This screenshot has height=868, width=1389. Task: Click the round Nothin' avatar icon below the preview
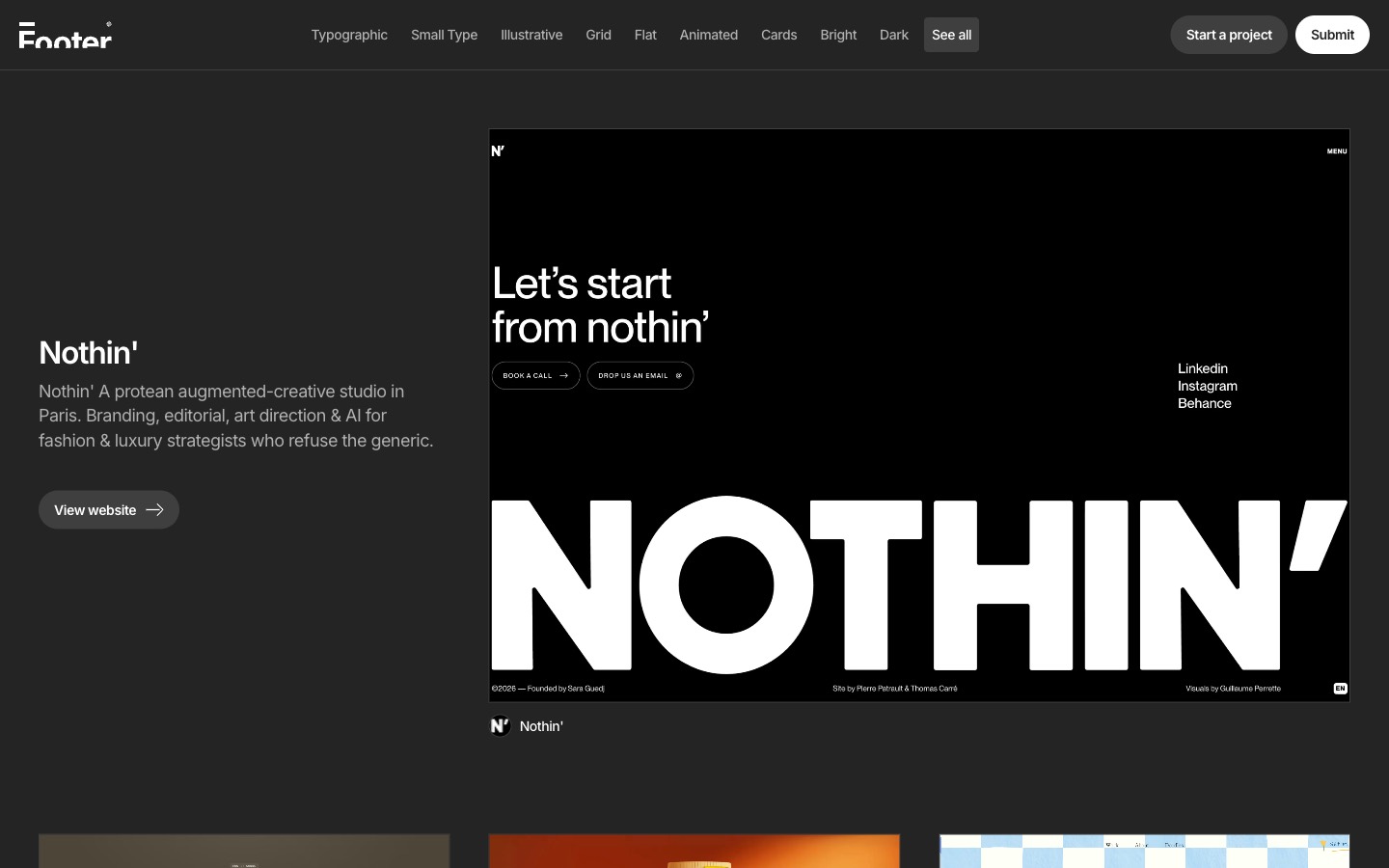(500, 726)
